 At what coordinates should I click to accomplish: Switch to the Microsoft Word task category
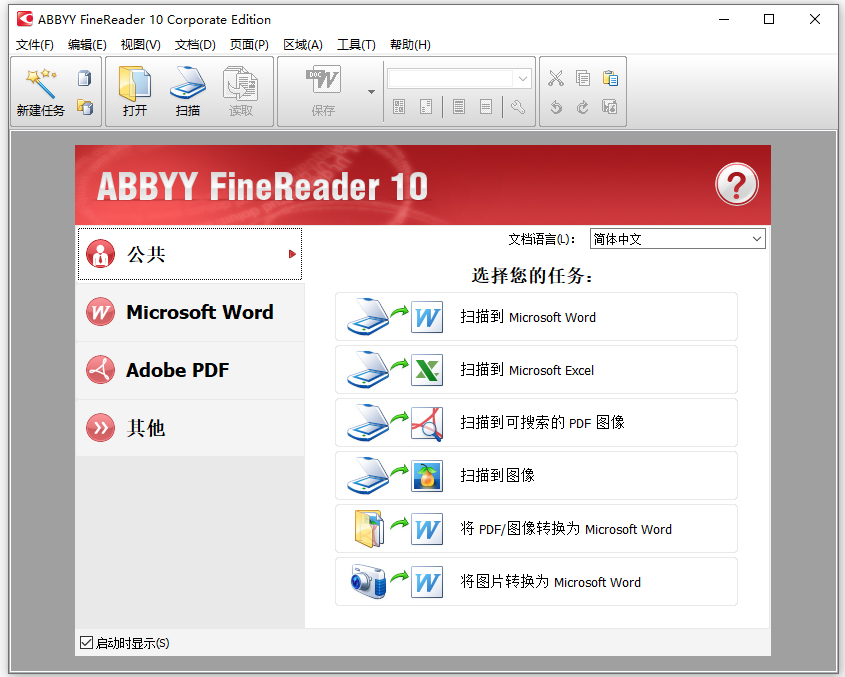tap(190, 312)
